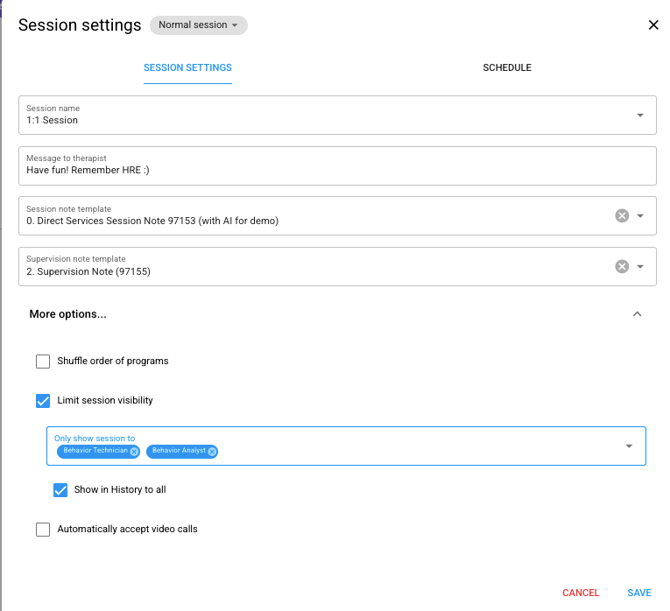Uncheck Show in History to all

60,490
